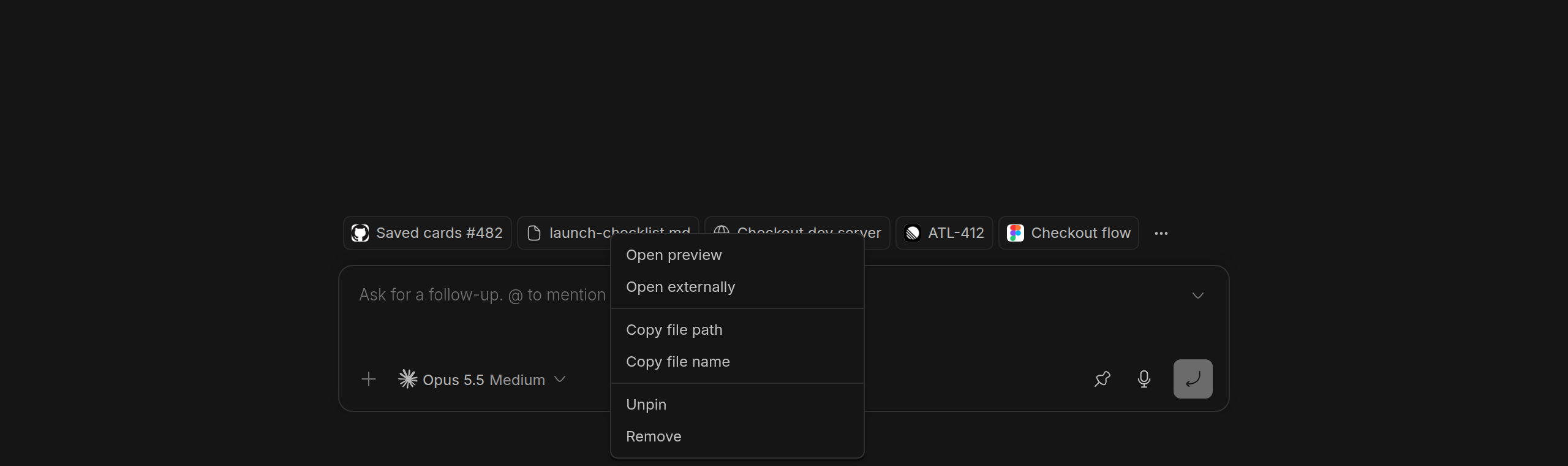Open the ATL-412 issue chip
Image resolution: width=1568 pixels, height=466 pixels.
pyautogui.click(x=944, y=233)
